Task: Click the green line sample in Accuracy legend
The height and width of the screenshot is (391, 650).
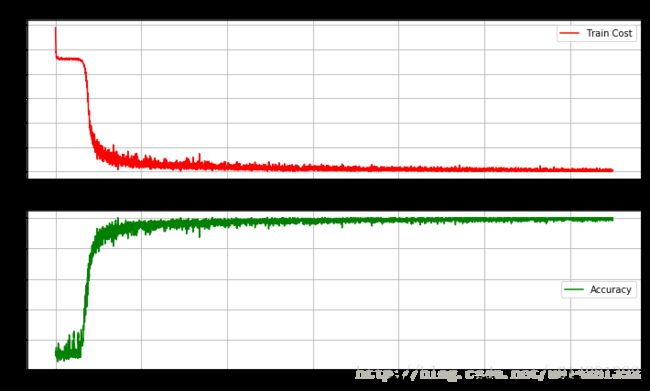Action: click(x=574, y=289)
